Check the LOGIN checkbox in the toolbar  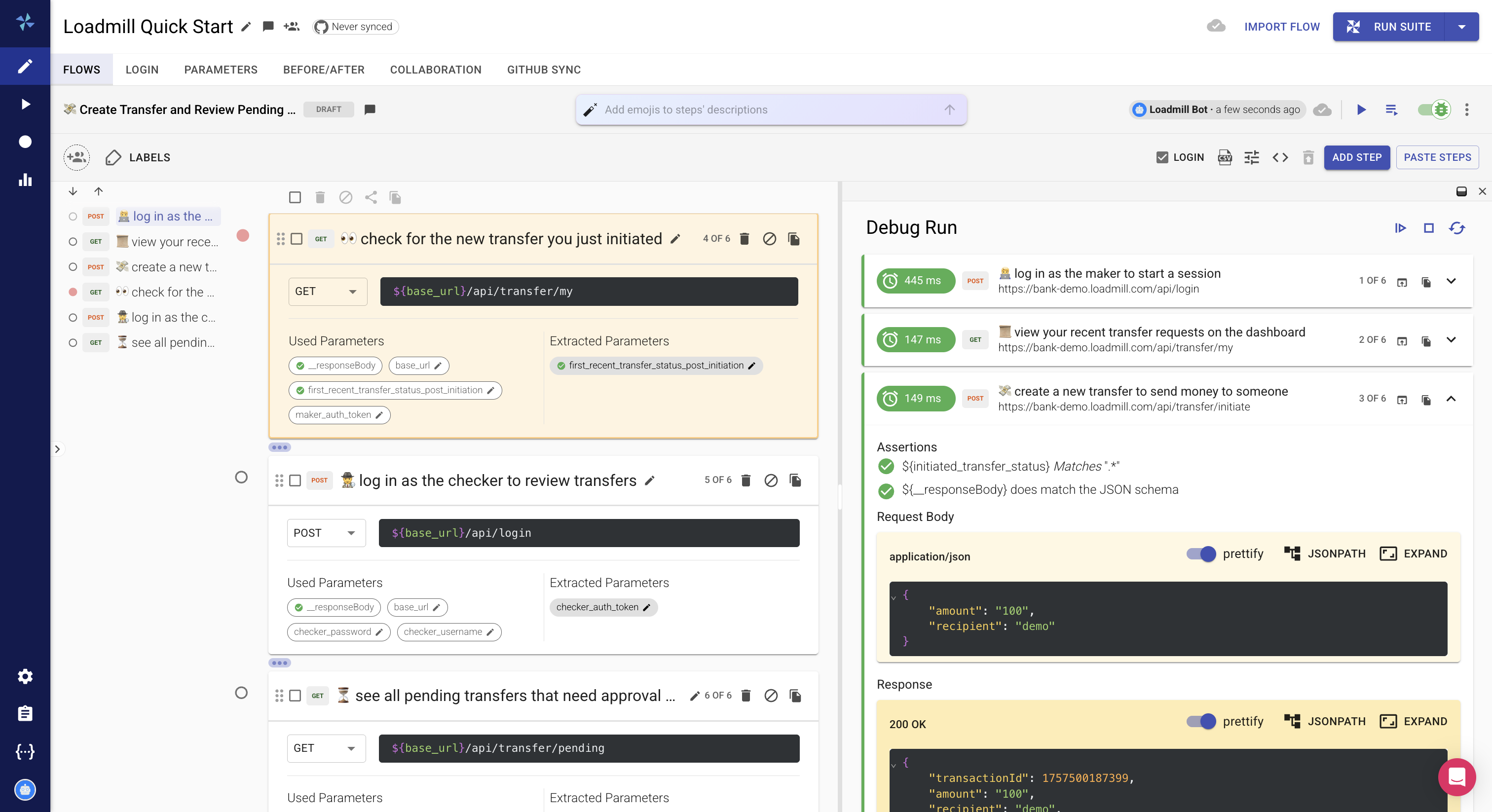(1162, 157)
